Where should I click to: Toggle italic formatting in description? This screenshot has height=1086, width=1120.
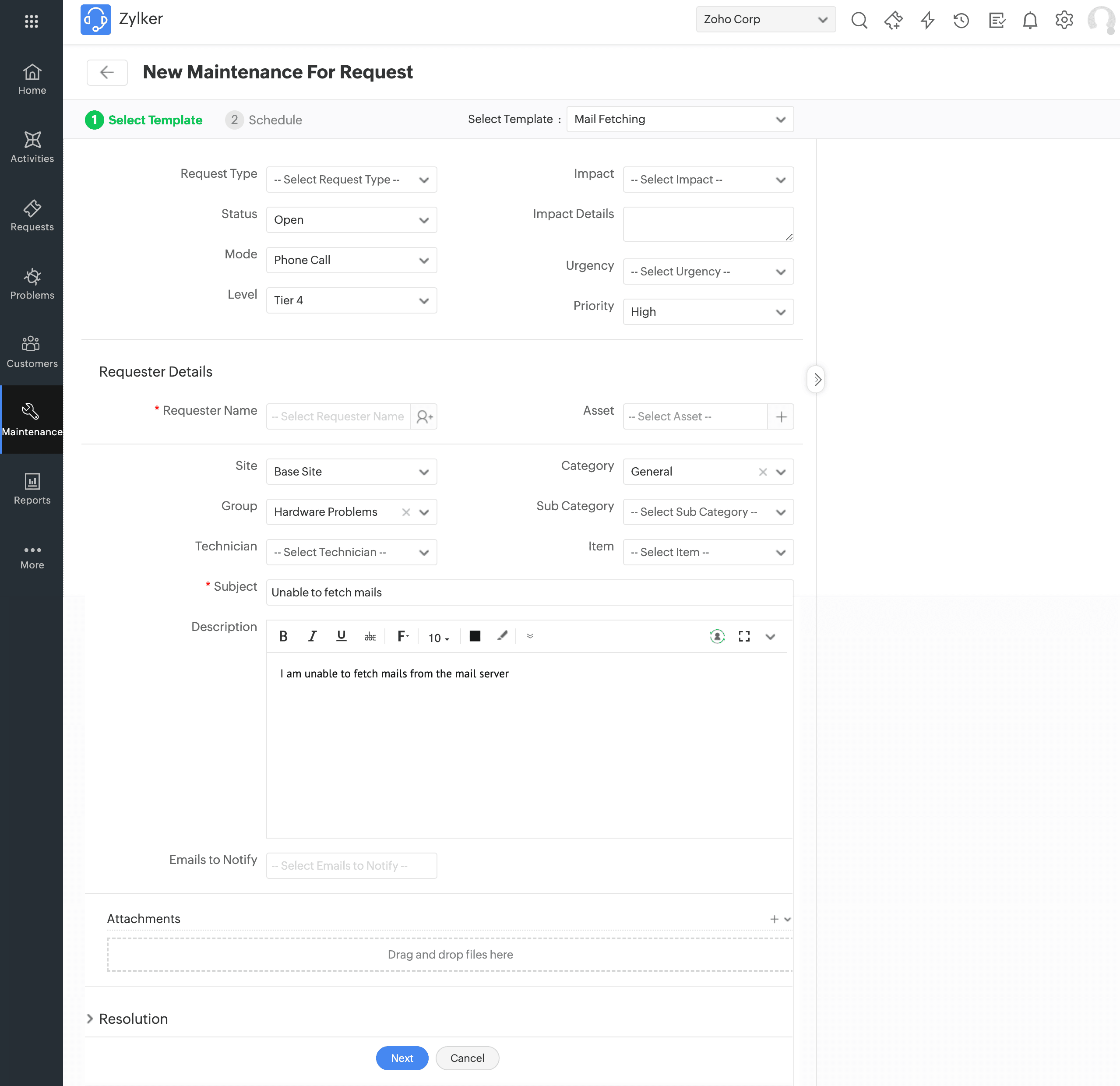[312, 636]
